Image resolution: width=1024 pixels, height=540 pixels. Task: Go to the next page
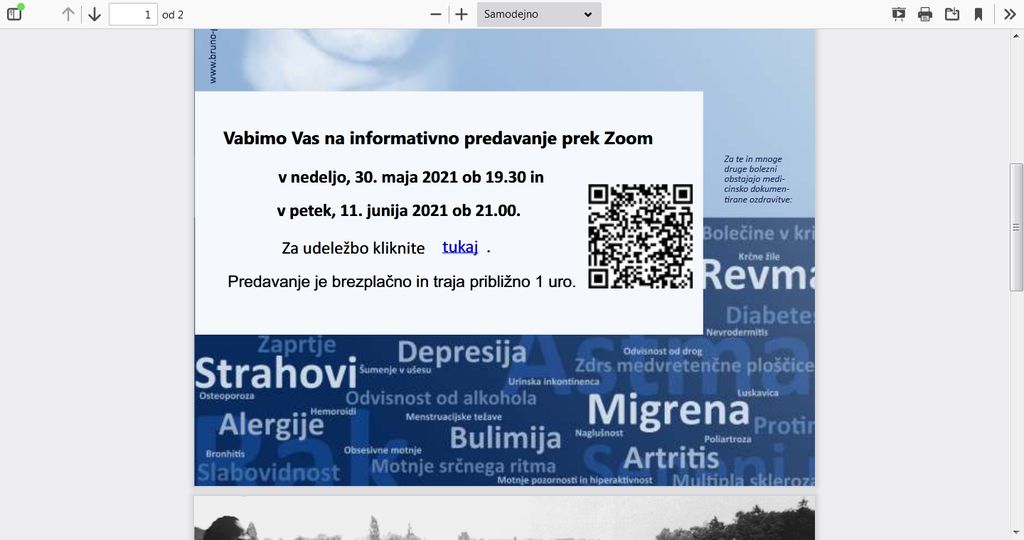[x=94, y=14]
